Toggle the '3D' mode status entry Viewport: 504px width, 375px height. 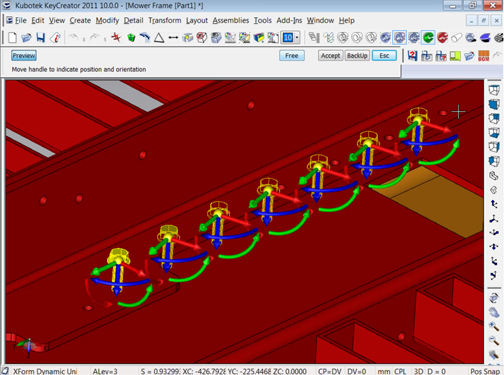(418, 371)
